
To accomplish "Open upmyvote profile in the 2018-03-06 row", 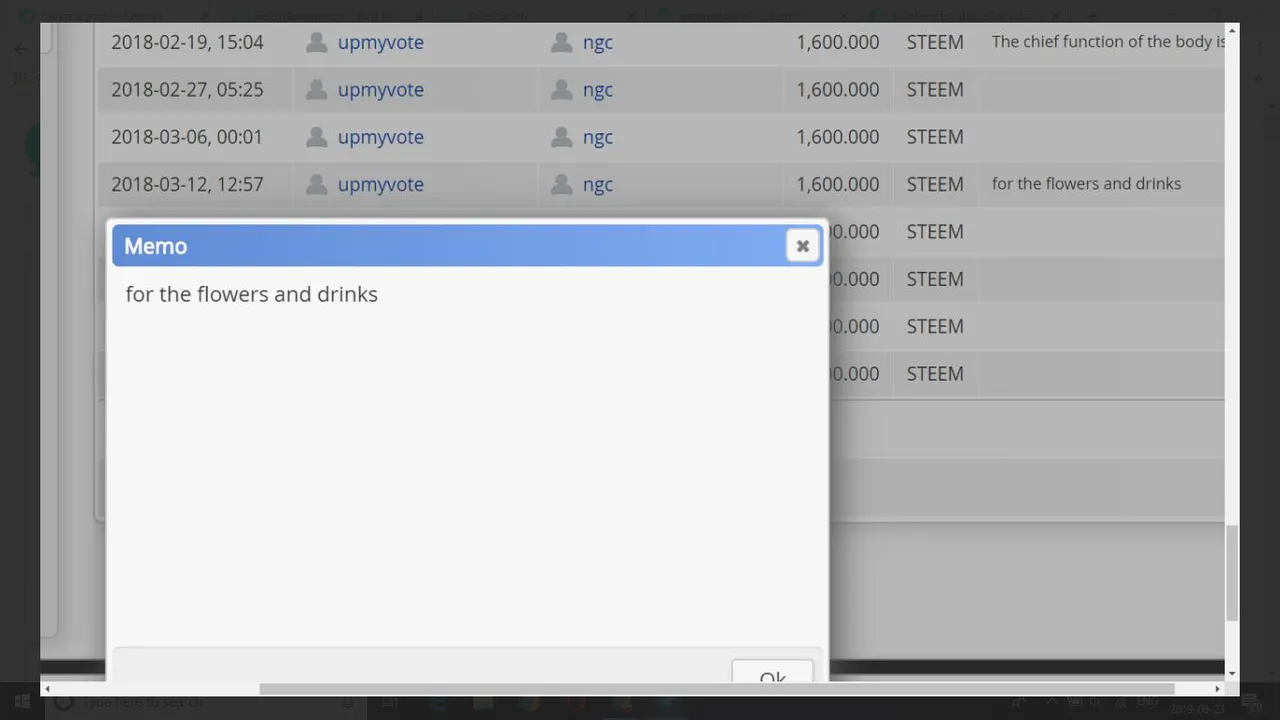I will pos(381,137).
